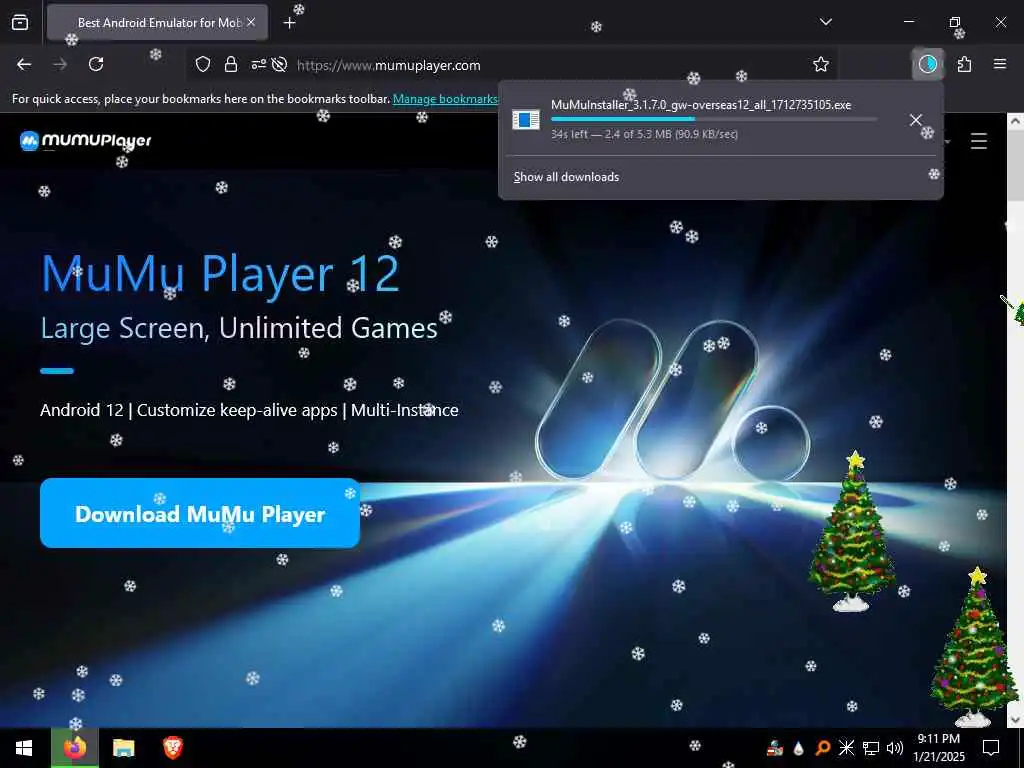Viewport: 1024px width, 768px height.
Task: Bookmark this page with star icon
Action: click(821, 64)
